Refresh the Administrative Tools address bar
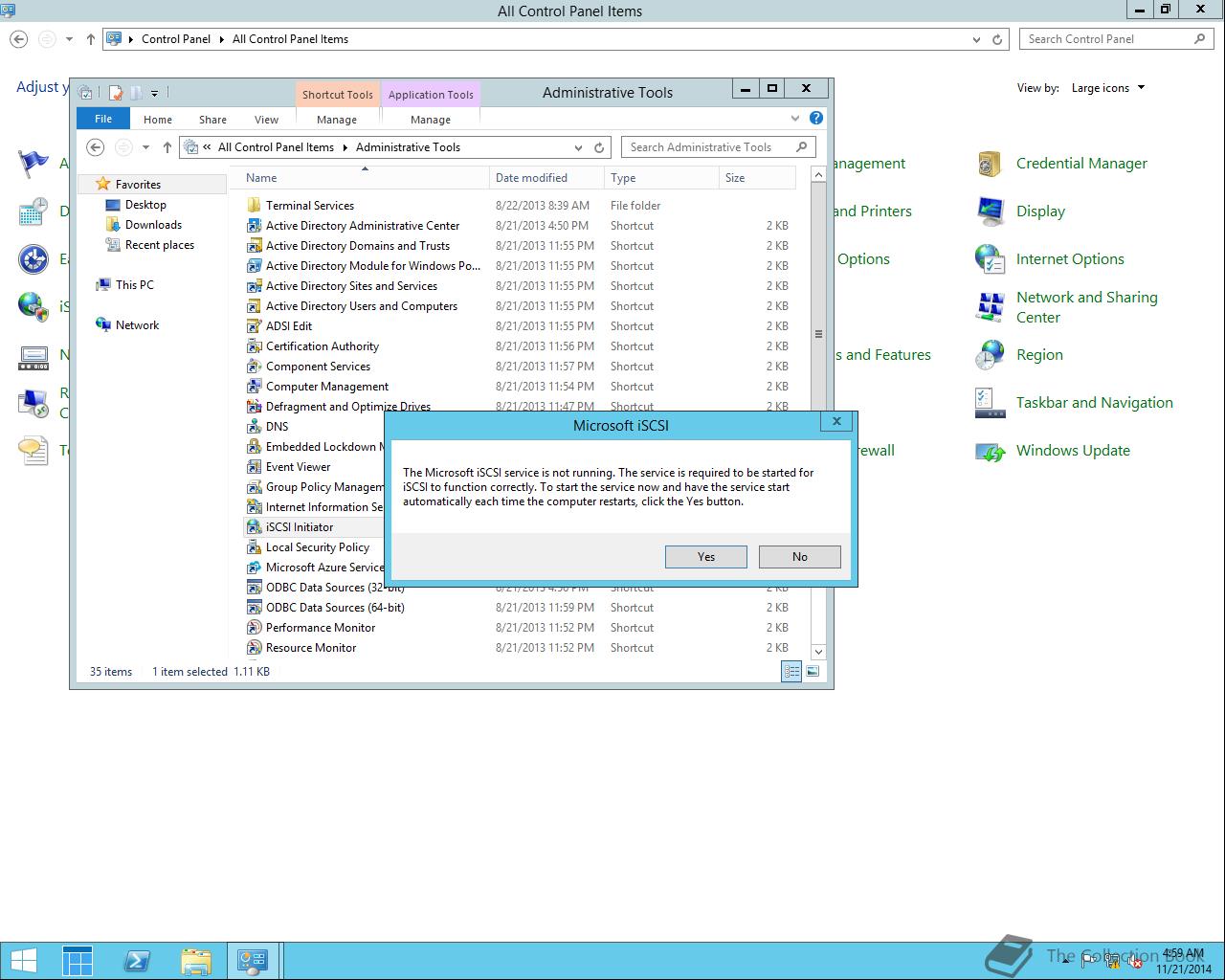This screenshot has height=980, width=1225. (599, 147)
